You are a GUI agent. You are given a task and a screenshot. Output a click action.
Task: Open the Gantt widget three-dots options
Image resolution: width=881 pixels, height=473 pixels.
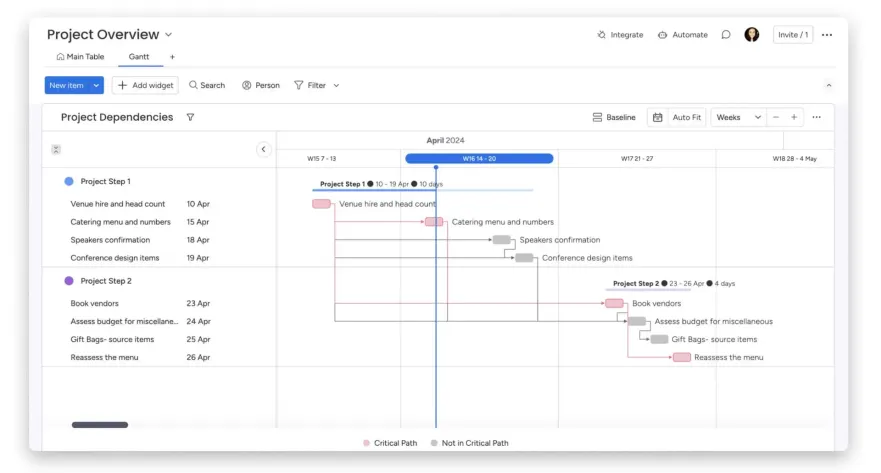pyautogui.click(x=816, y=117)
